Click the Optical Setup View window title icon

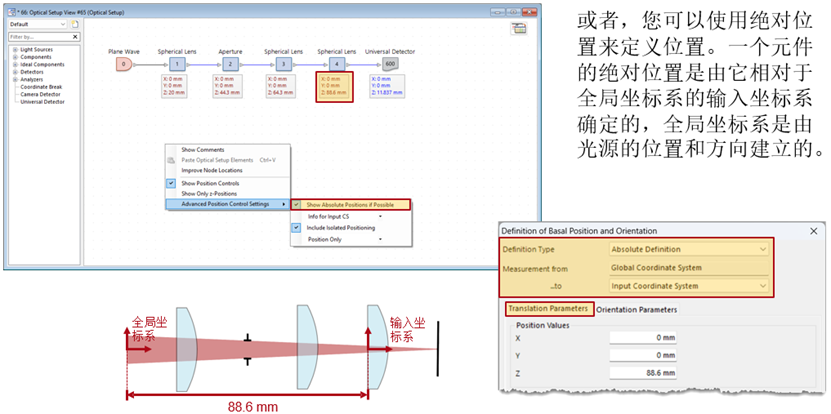click(12, 12)
